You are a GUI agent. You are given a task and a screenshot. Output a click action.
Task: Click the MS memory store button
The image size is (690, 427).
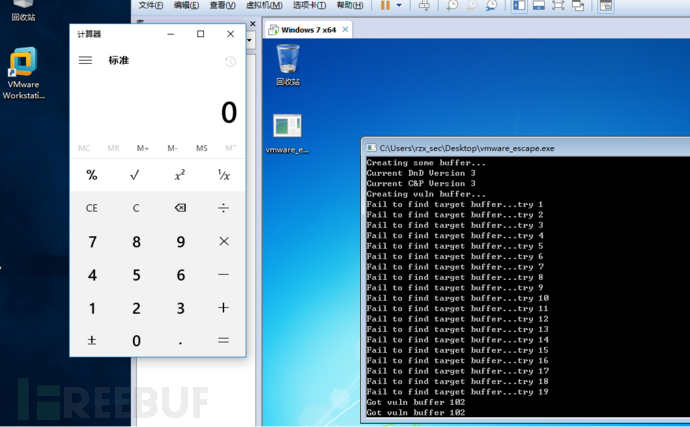202,148
